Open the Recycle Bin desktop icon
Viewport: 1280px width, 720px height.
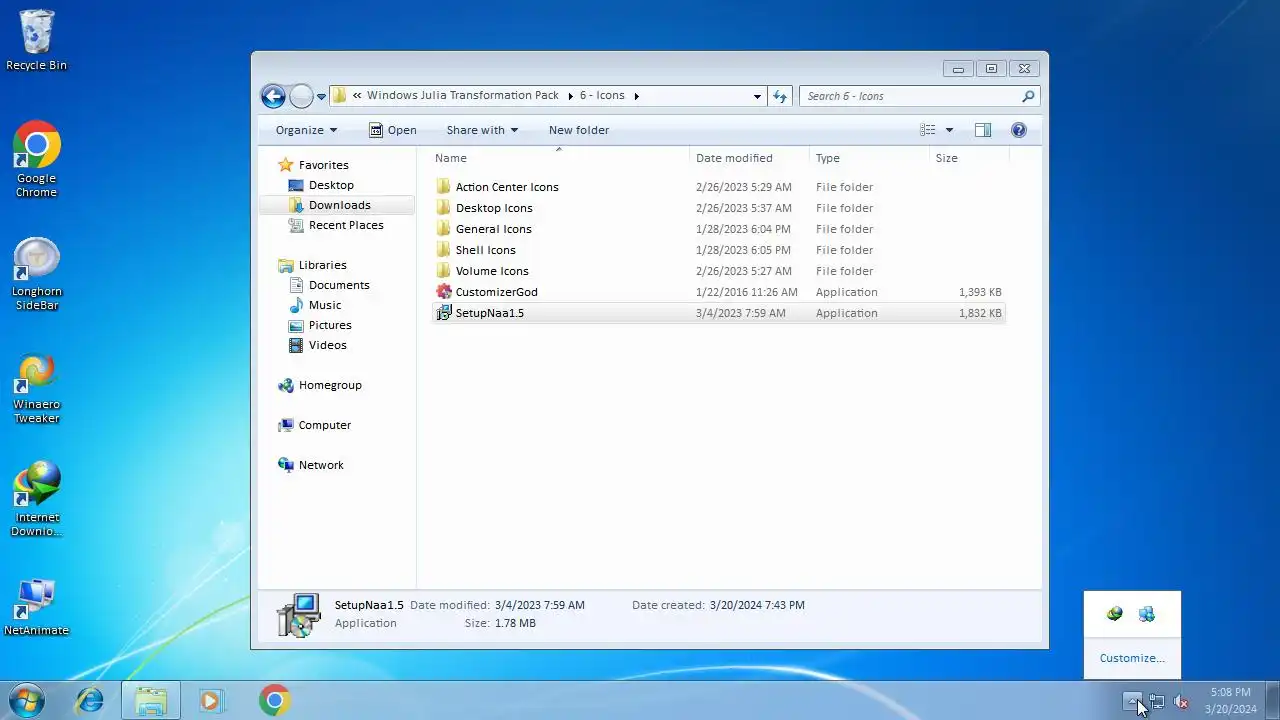click(x=36, y=40)
